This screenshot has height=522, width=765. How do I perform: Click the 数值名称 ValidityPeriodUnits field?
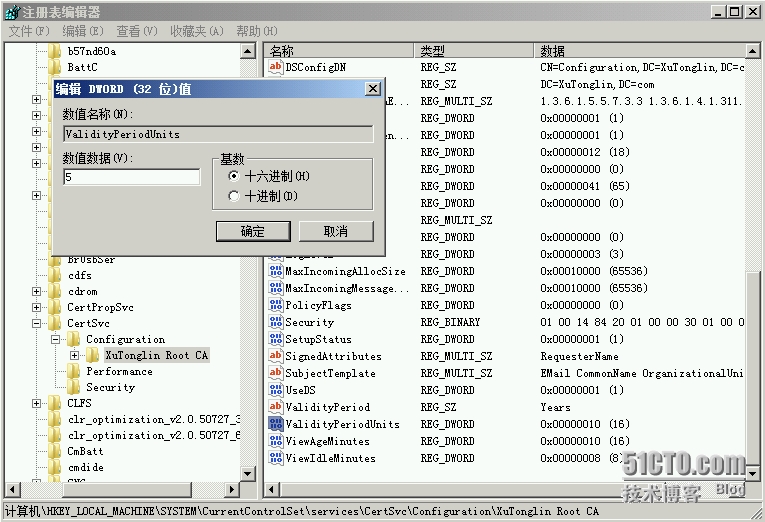[218, 134]
